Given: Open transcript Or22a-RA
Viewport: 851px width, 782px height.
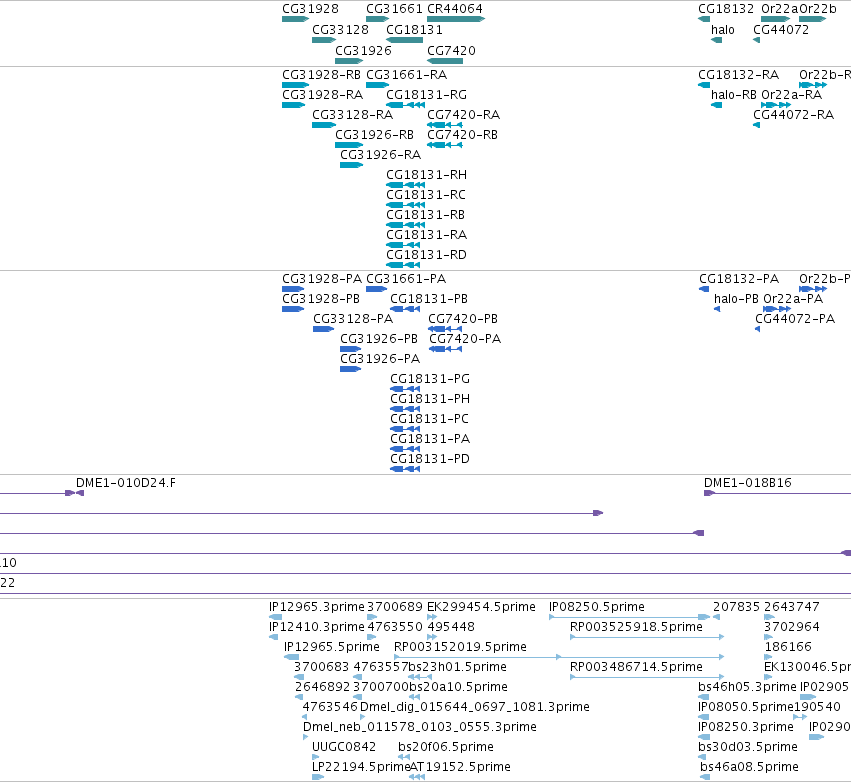Looking at the screenshot, I should coord(776,105).
